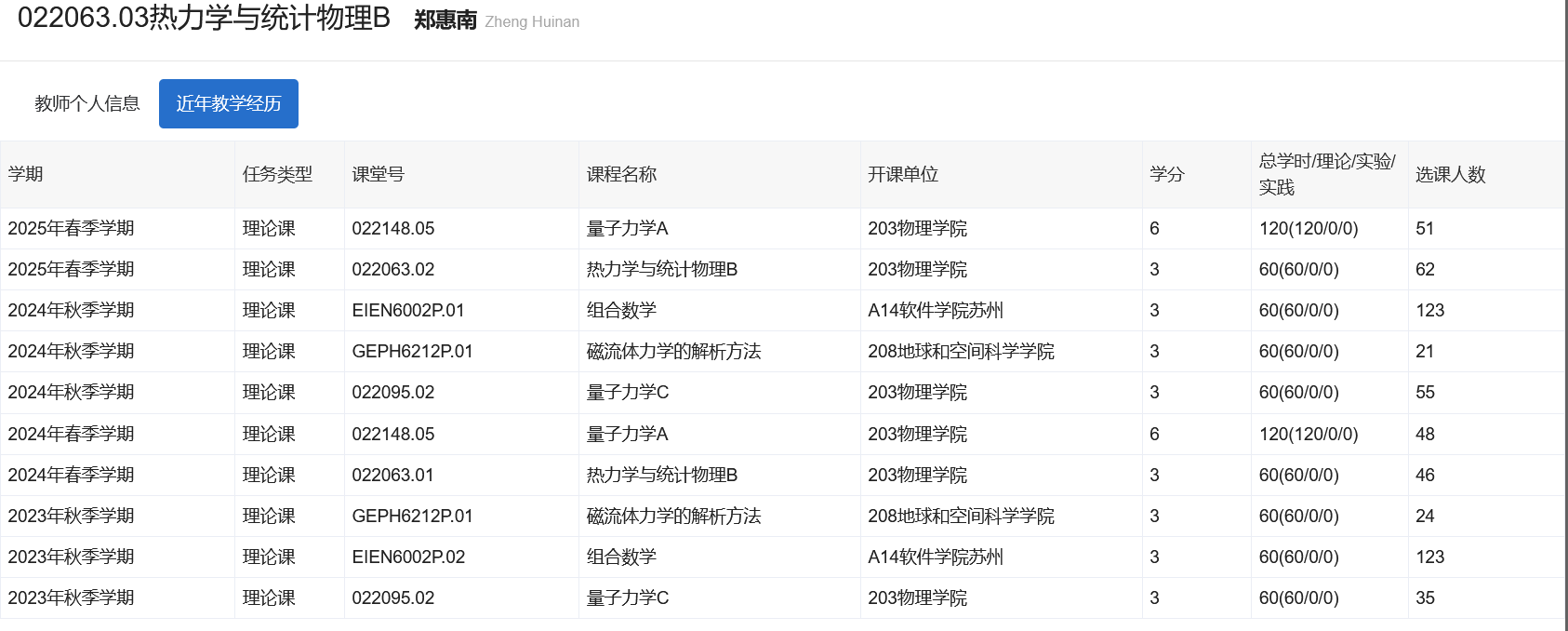Image resolution: width=1568 pixels, height=631 pixels.
Task: Click the 学分 column header
Action: 1167,174
